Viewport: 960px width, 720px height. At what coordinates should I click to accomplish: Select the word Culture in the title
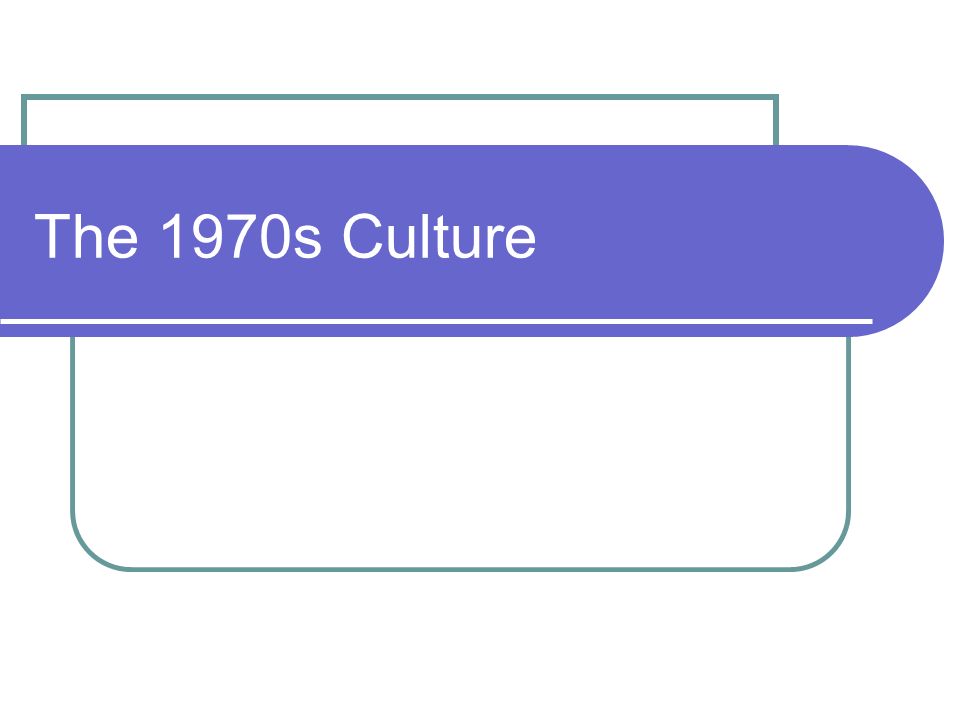(439, 236)
